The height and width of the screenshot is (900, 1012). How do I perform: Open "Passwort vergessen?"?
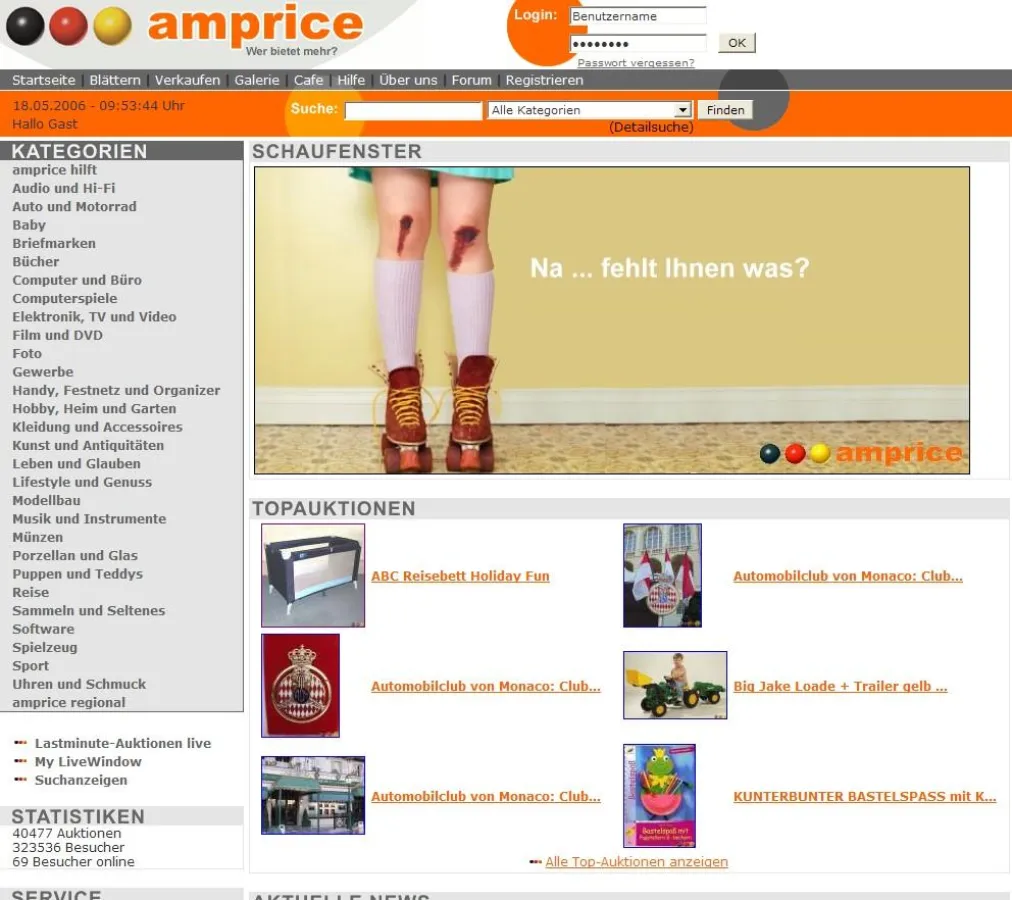coord(636,62)
